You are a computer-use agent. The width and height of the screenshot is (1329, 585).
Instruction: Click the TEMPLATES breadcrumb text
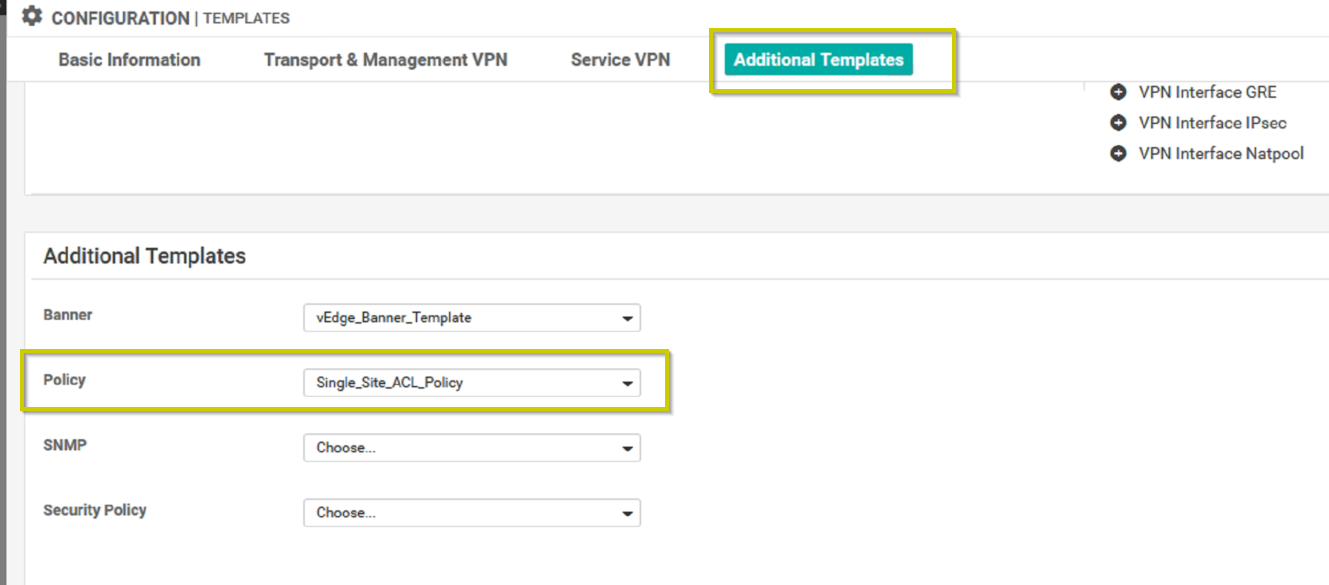[246, 18]
